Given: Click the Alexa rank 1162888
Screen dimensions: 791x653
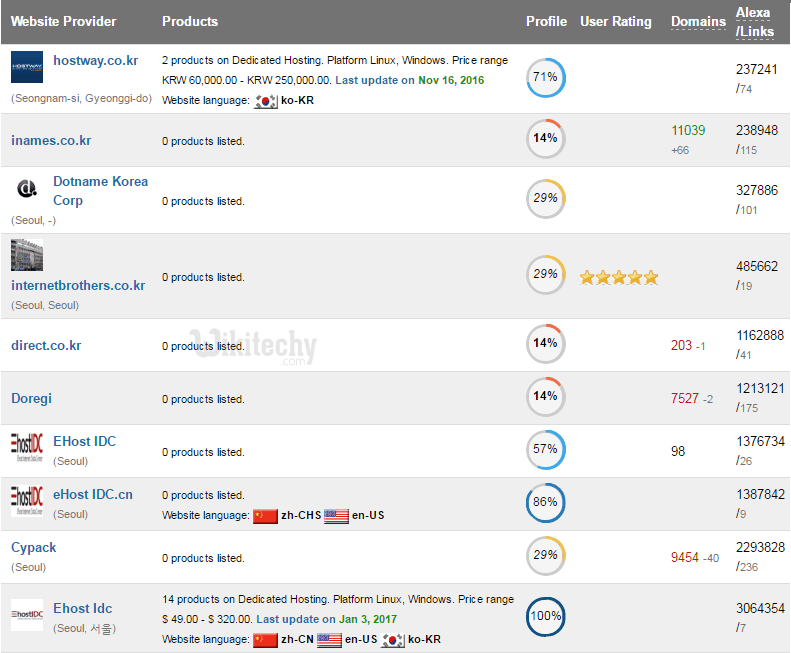Looking at the screenshot, I should [x=760, y=335].
